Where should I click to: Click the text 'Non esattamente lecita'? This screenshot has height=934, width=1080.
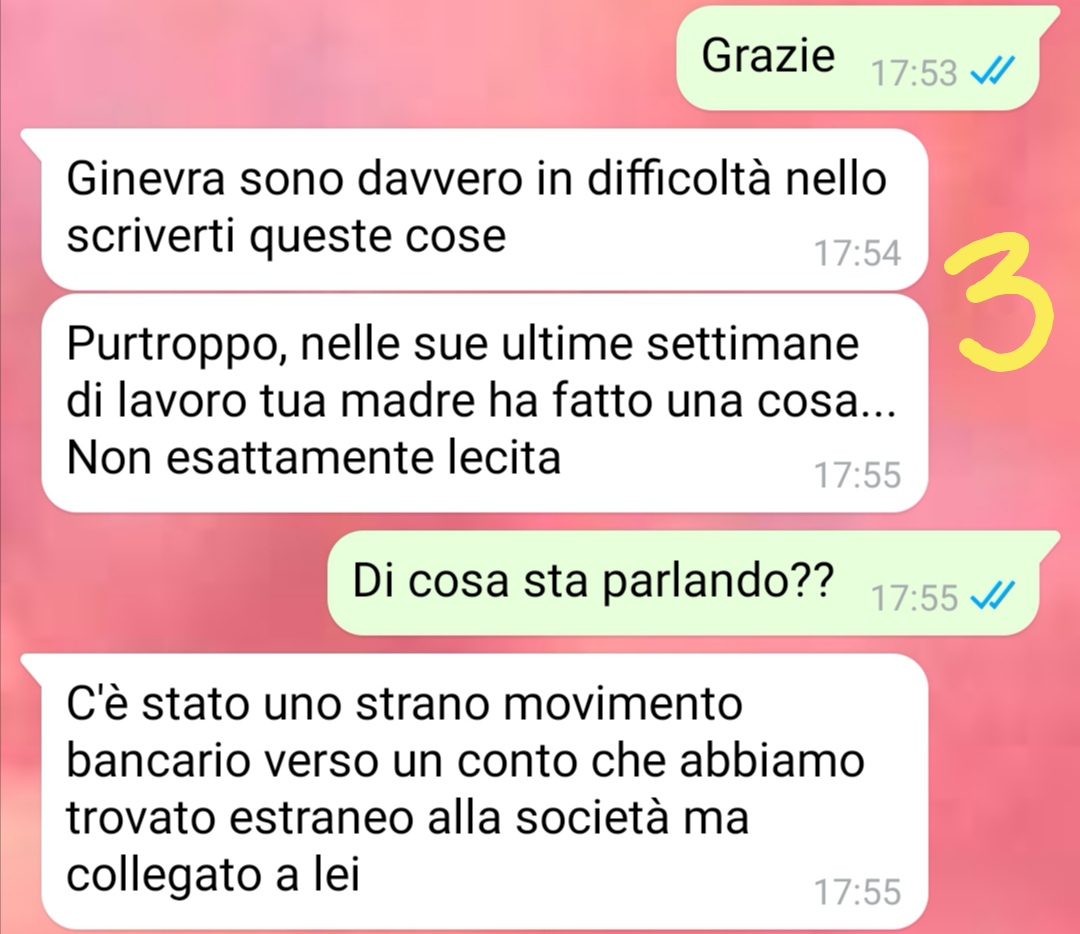pyautogui.click(x=313, y=457)
